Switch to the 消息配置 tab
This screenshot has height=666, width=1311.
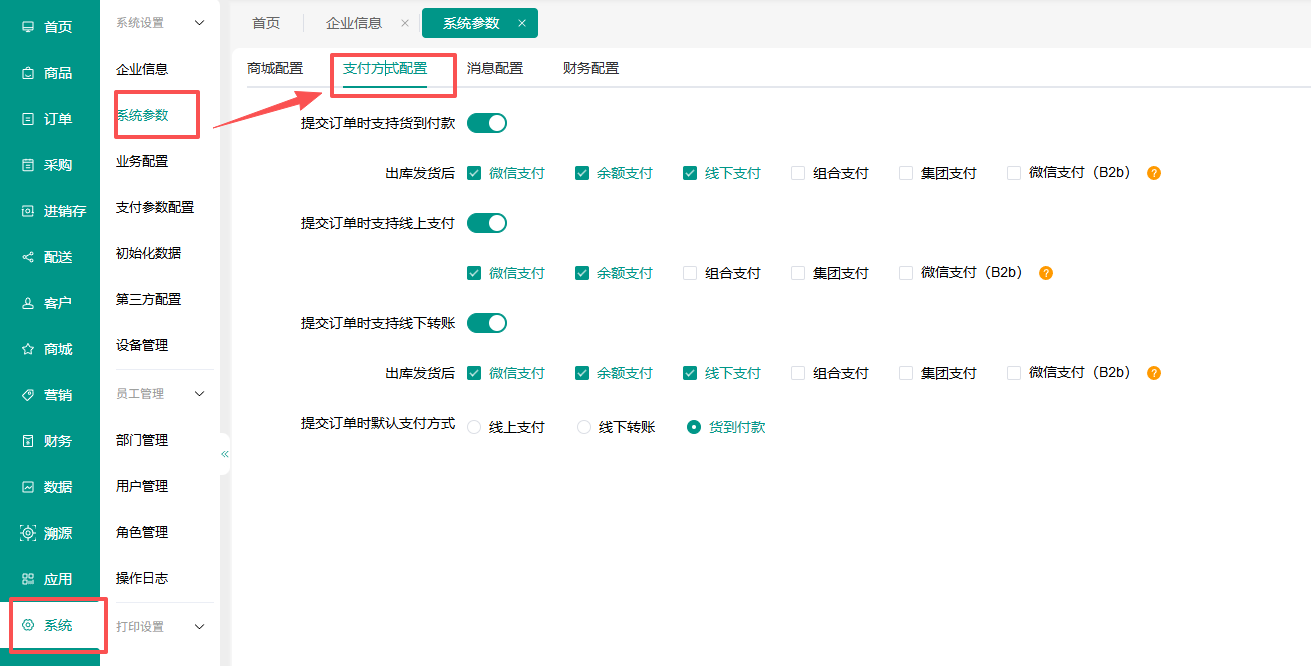coord(495,68)
